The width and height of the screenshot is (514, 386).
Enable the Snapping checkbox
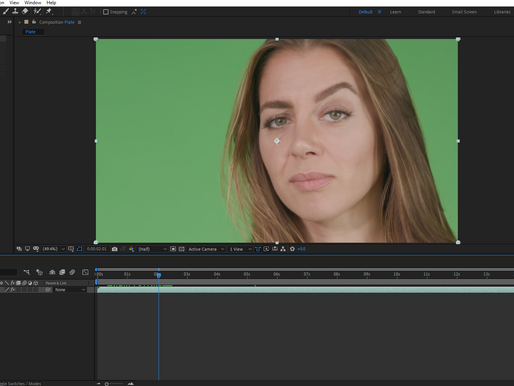pos(106,12)
